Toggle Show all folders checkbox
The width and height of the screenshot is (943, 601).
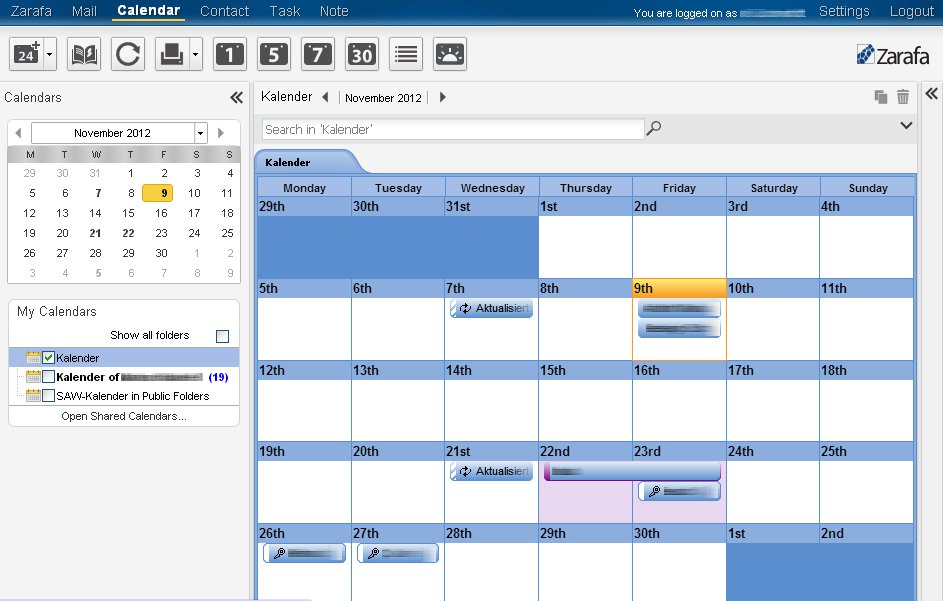tap(223, 336)
